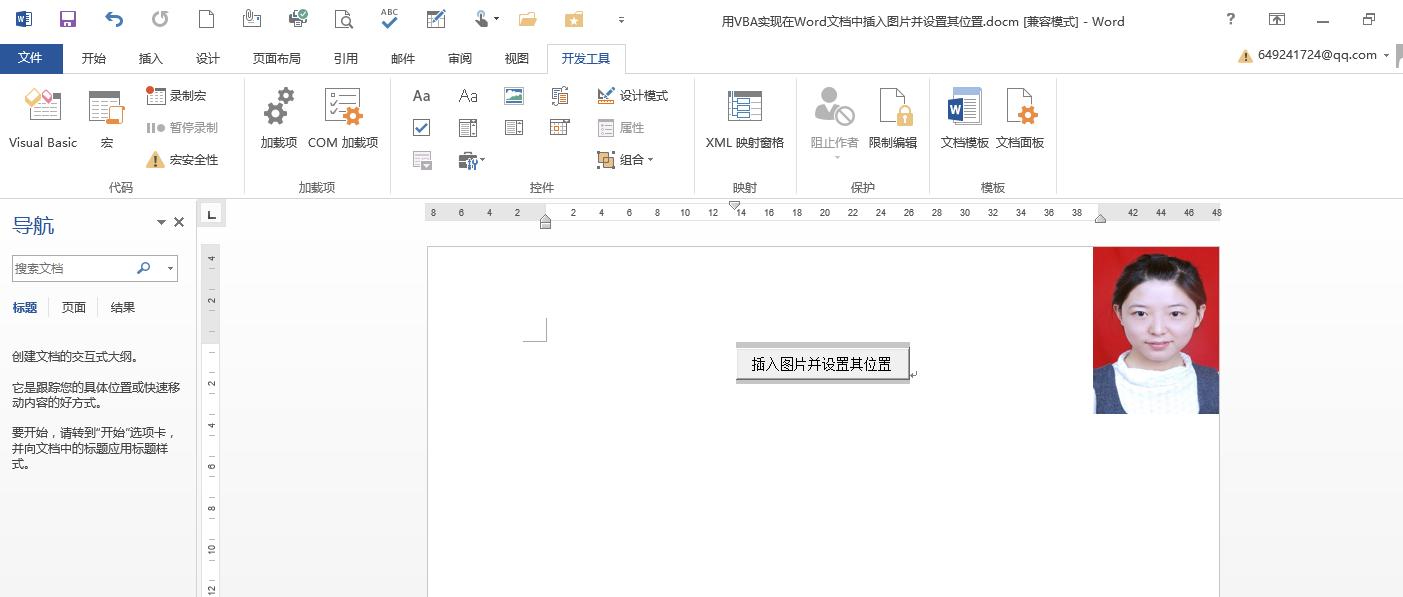The height and width of the screenshot is (597, 1403).
Task: Insert a check box content control
Action: point(421,127)
